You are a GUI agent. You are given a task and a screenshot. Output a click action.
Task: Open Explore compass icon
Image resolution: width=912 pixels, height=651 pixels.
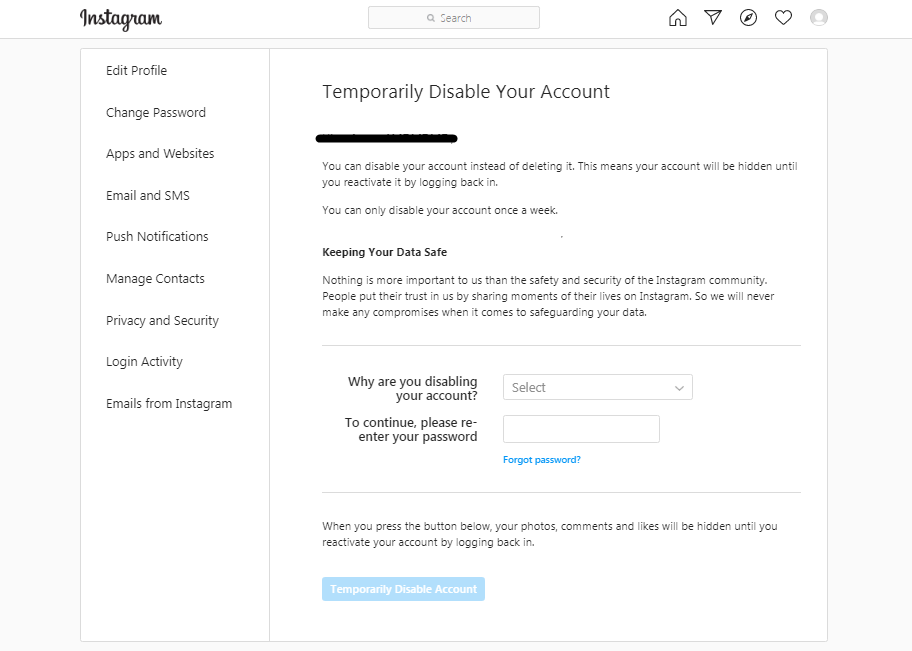[749, 18]
